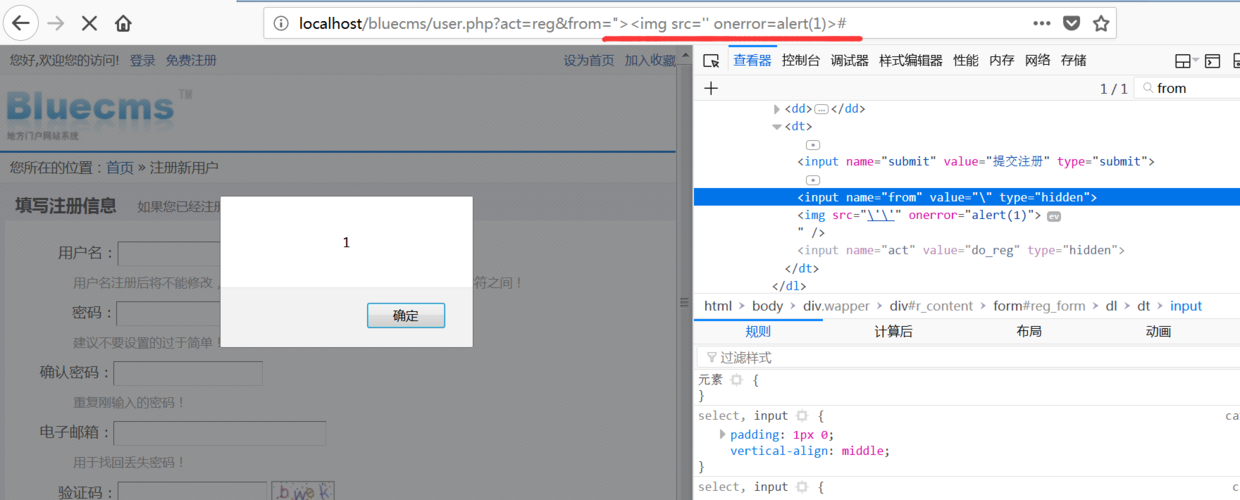Click the 免费注册 register link

click(x=191, y=60)
